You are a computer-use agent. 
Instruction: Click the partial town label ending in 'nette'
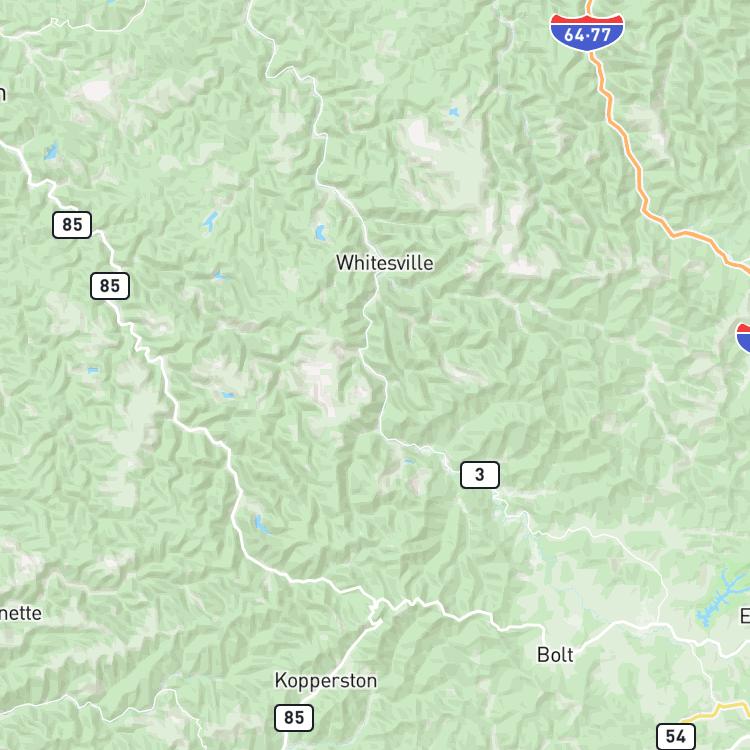point(21,613)
